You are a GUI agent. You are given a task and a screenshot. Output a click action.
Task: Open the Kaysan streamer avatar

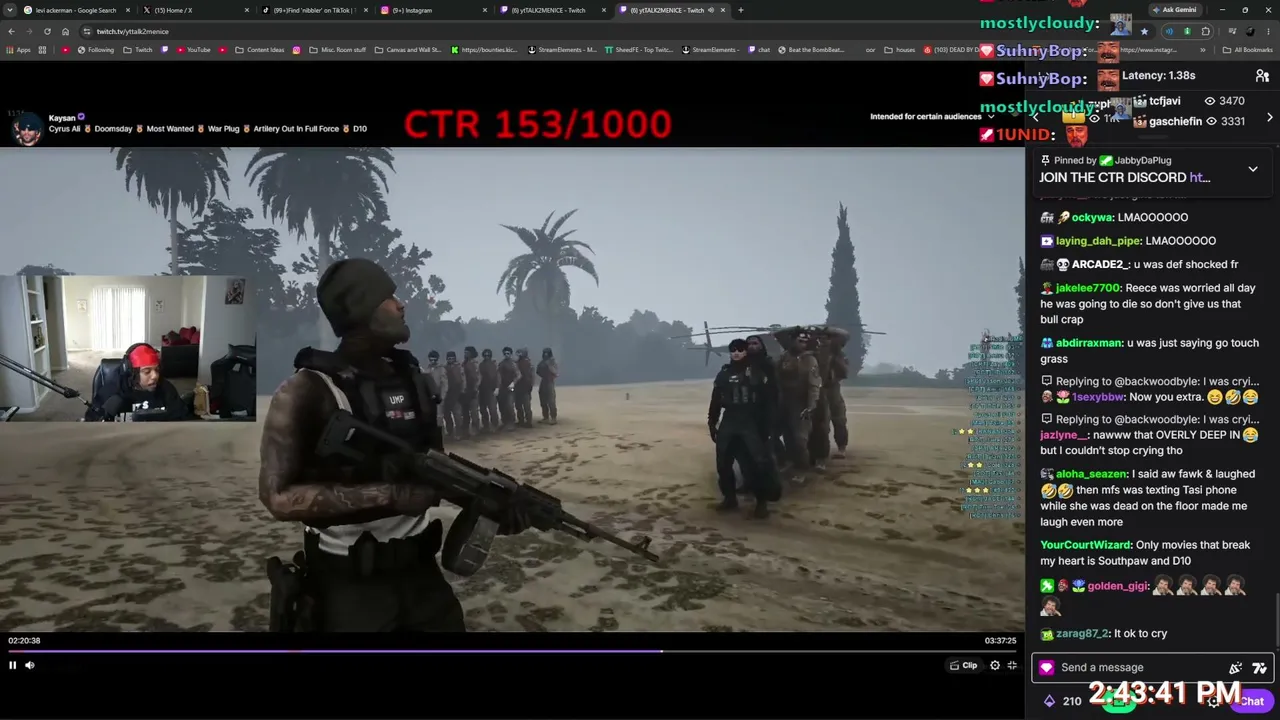pos(28,128)
